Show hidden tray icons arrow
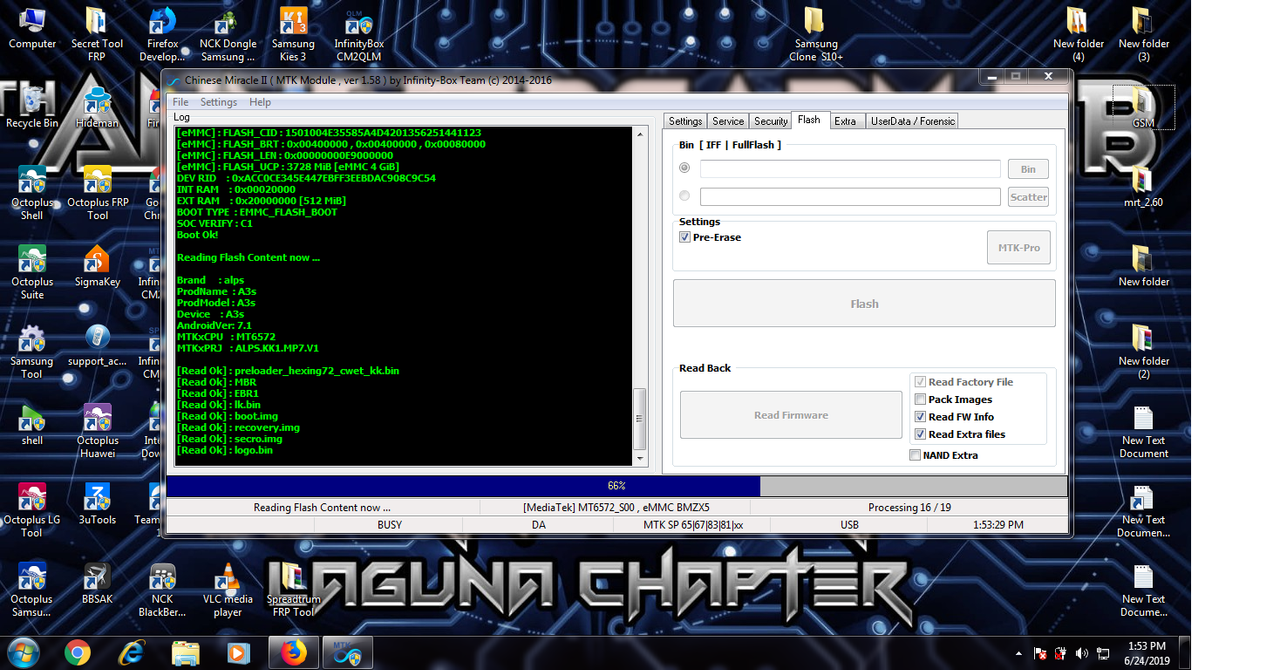 pyautogui.click(x=1019, y=653)
